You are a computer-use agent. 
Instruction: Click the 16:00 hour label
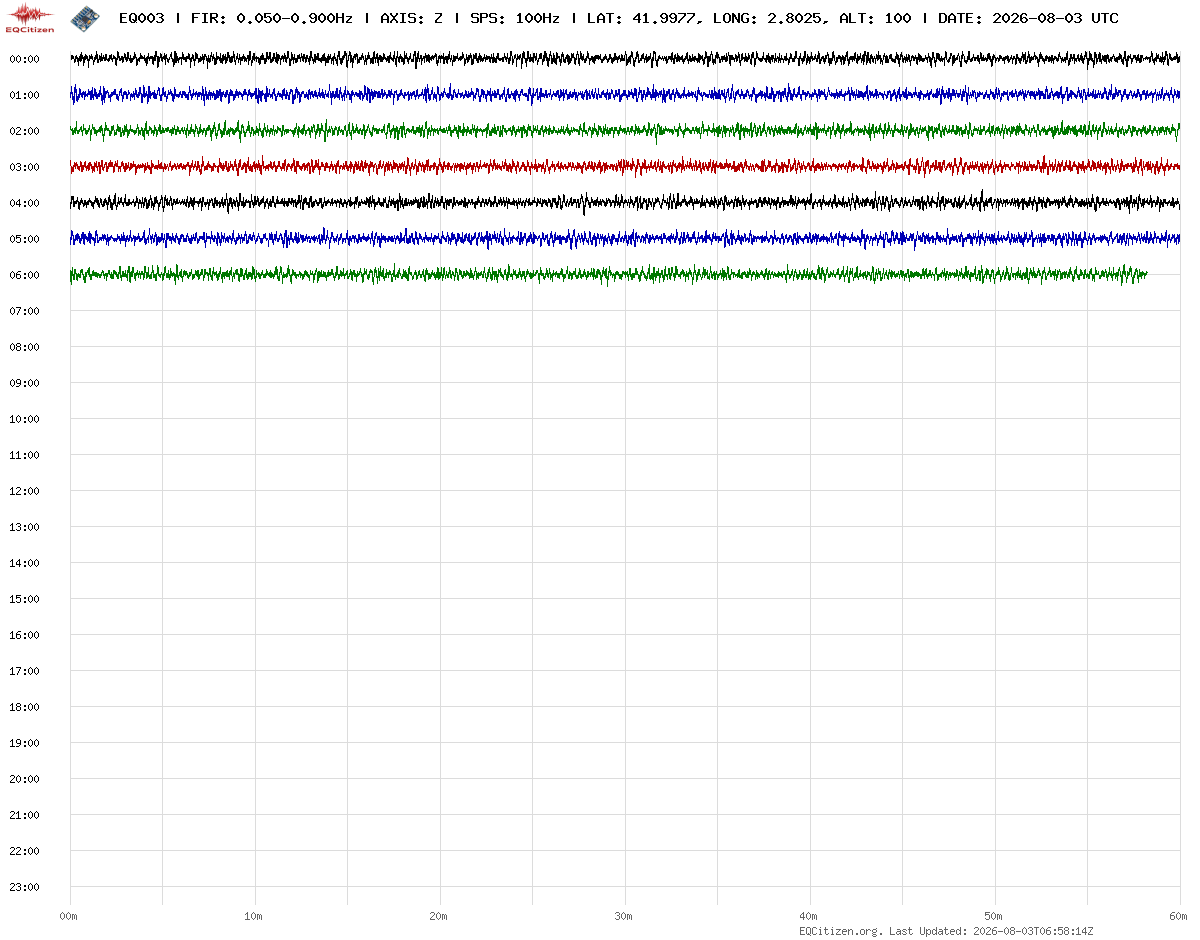[24, 635]
